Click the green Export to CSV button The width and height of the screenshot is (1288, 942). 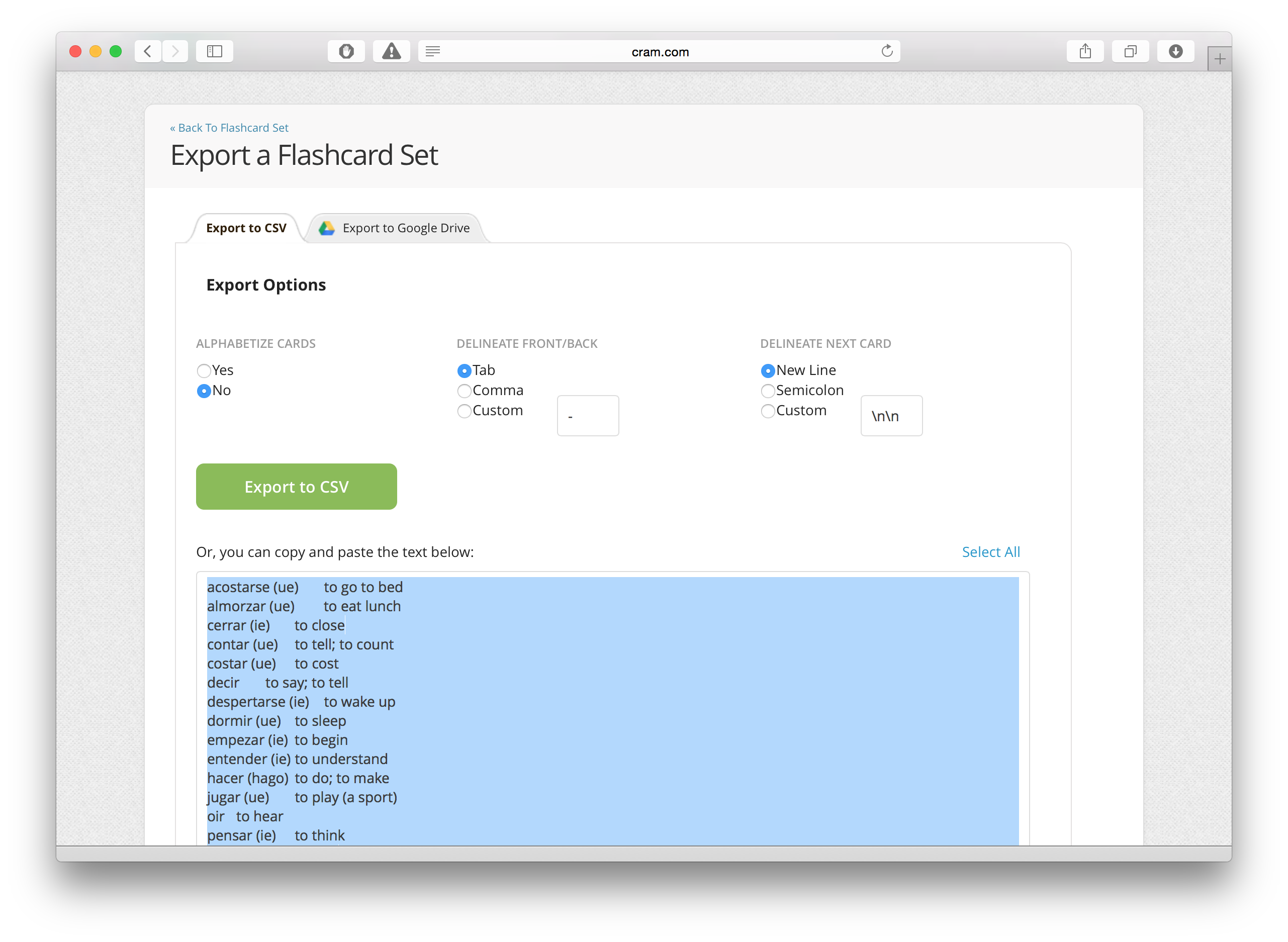click(x=297, y=487)
